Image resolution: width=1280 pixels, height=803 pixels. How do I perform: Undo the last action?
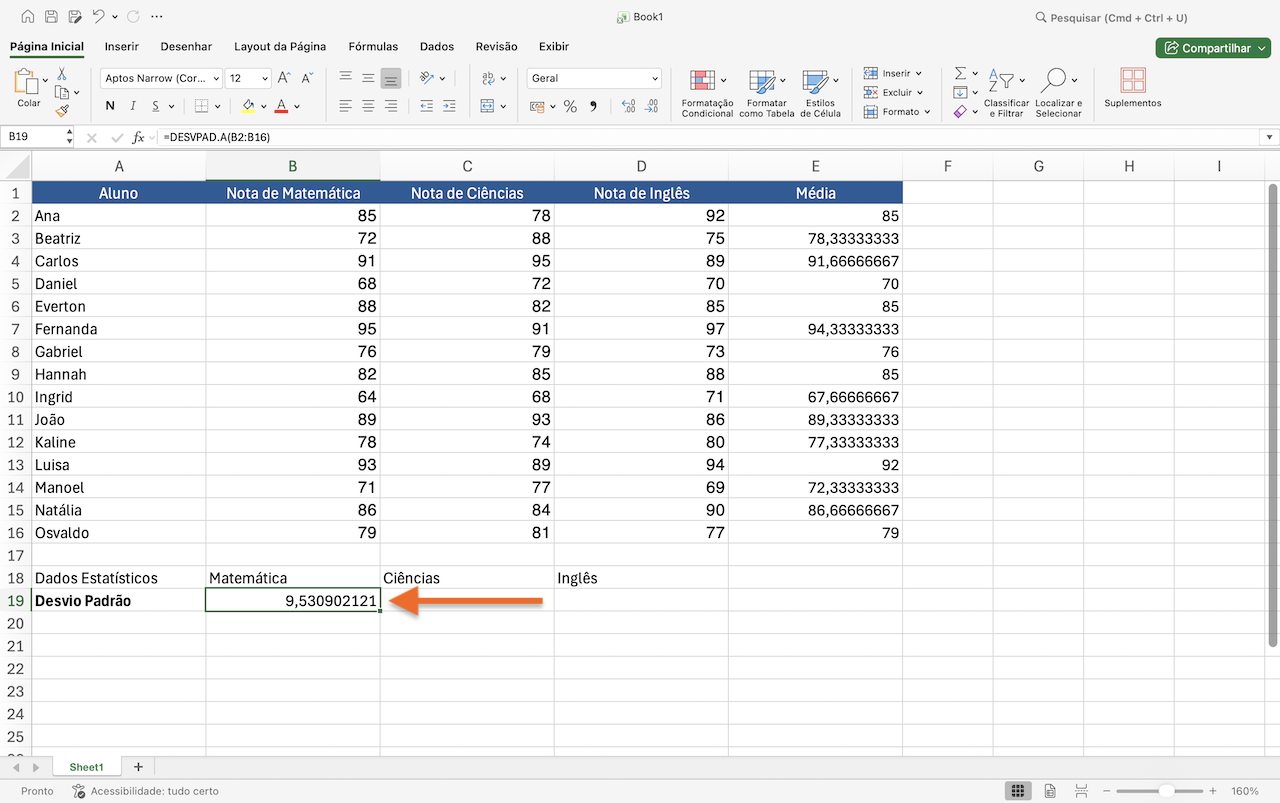point(98,17)
